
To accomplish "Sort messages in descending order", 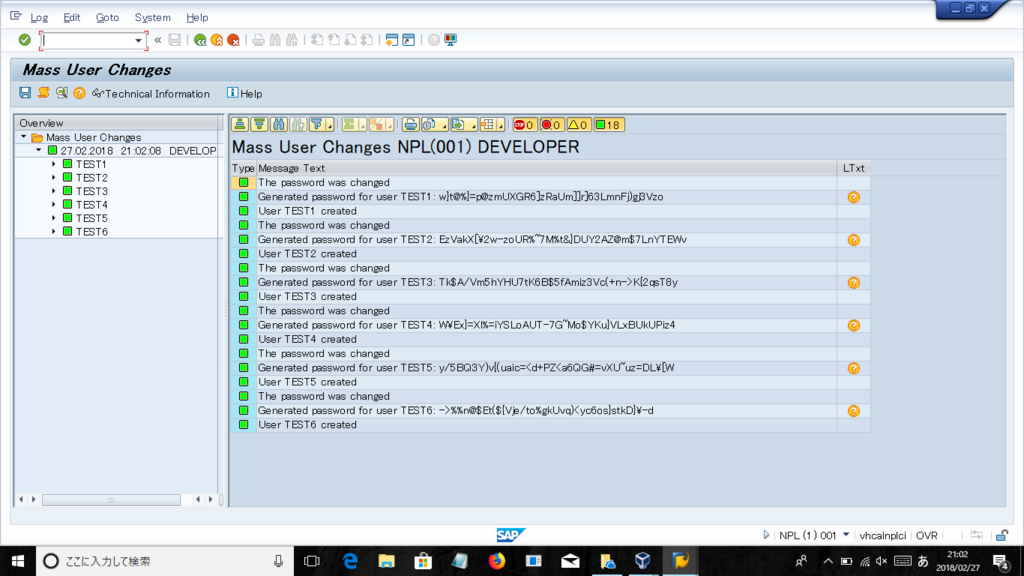I will [259, 124].
